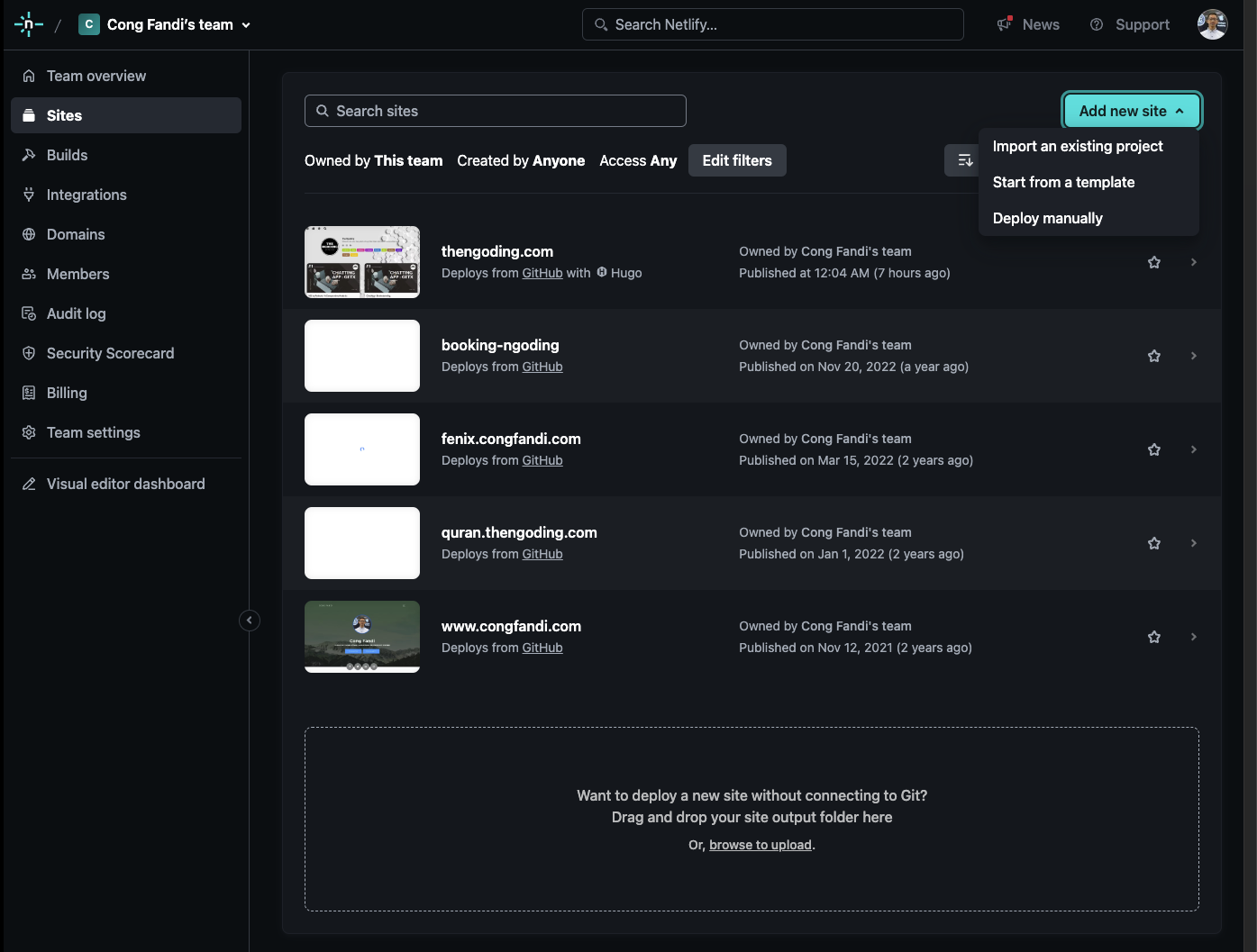The height and width of the screenshot is (952, 1257).
Task: Click the browse to upload link
Action: point(760,845)
